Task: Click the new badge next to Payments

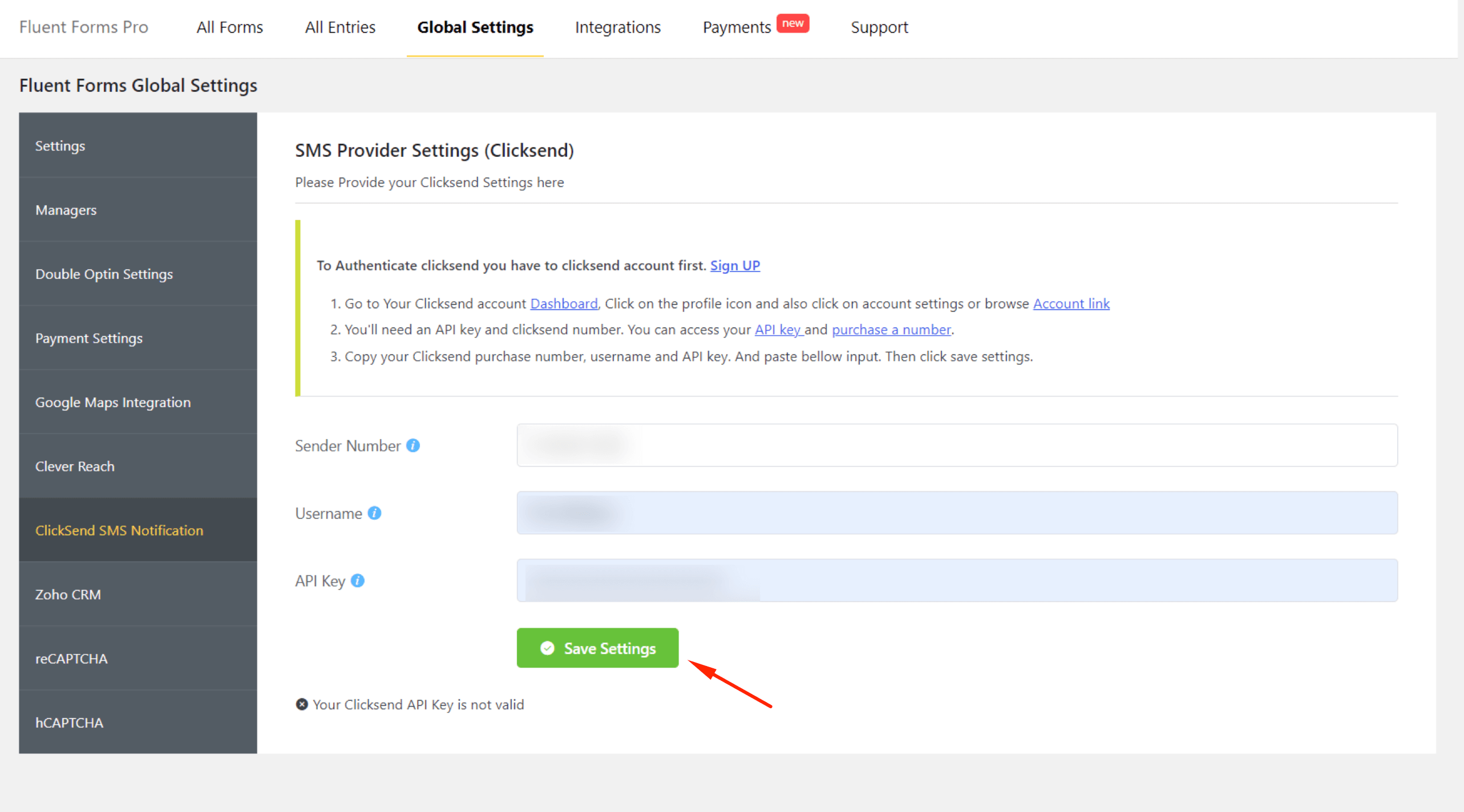Action: (792, 23)
